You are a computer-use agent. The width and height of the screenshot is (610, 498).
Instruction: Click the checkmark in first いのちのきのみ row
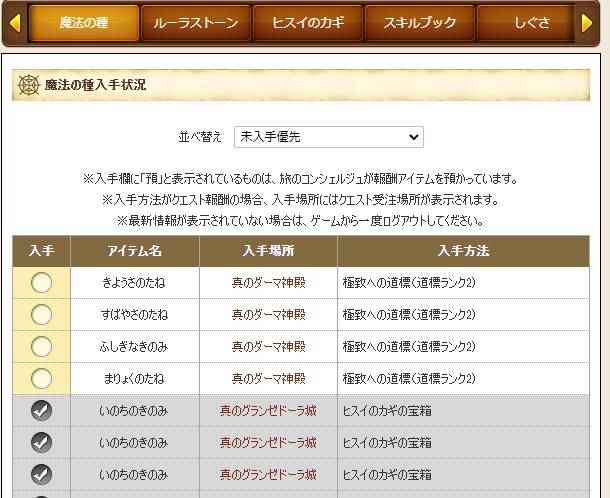pyautogui.click(x=41, y=410)
